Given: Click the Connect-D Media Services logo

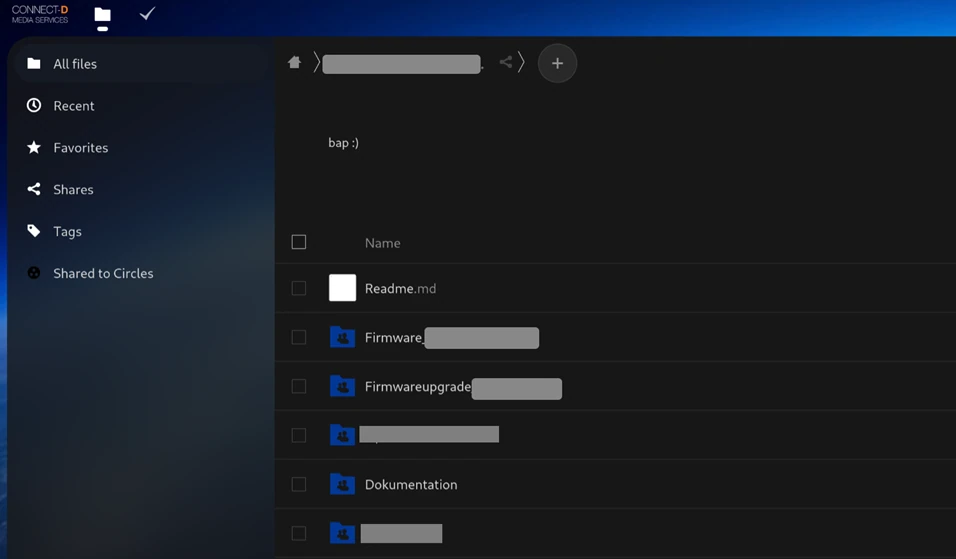Looking at the screenshot, I should tap(40, 14).
